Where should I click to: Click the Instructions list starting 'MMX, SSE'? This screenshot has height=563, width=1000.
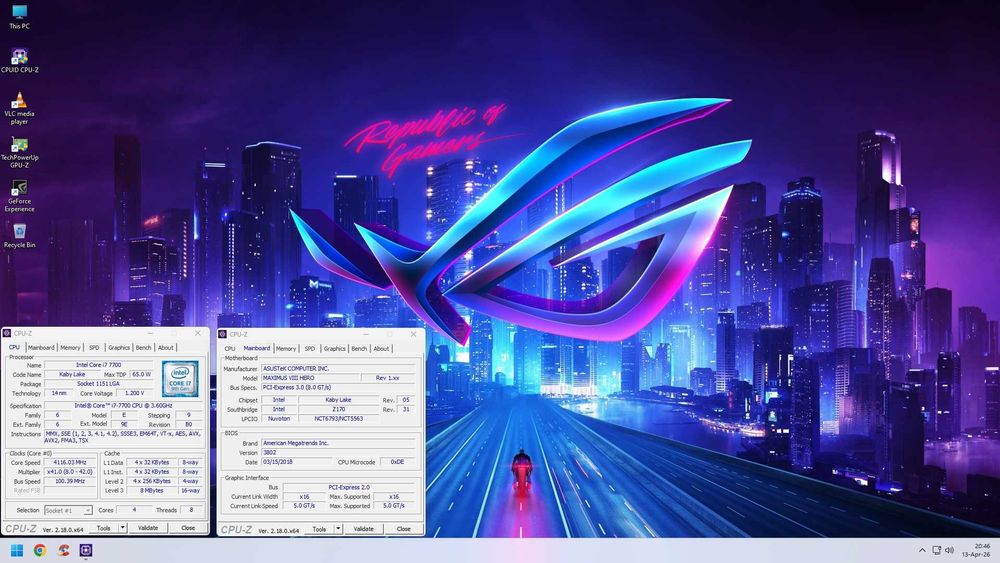[x=123, y=437]
